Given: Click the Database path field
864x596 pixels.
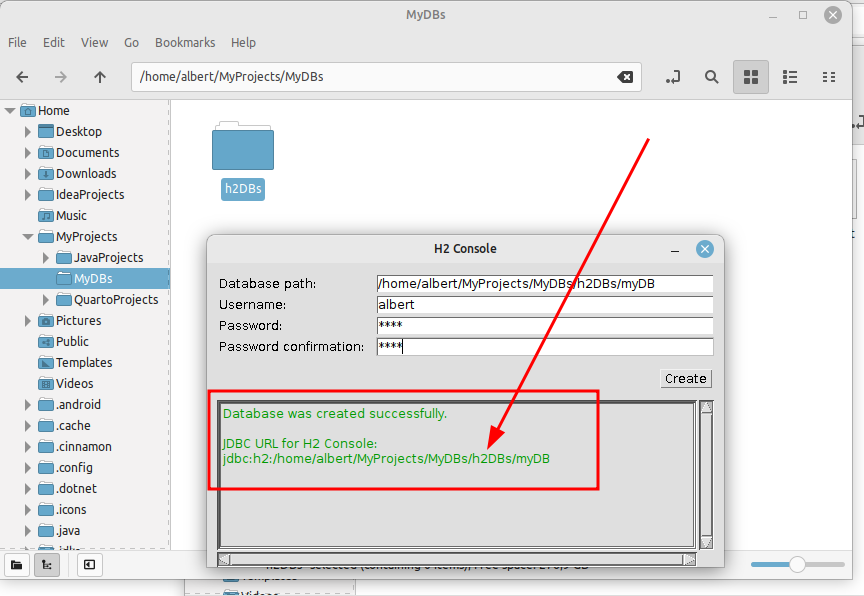Looking at the screenshot, I should pos(545,284).
